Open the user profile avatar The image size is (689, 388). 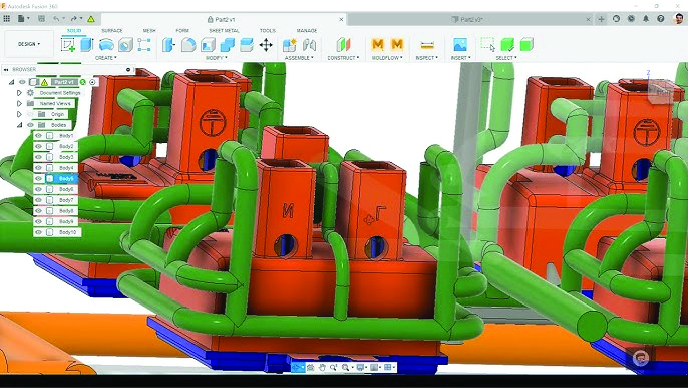coord(679,18)
